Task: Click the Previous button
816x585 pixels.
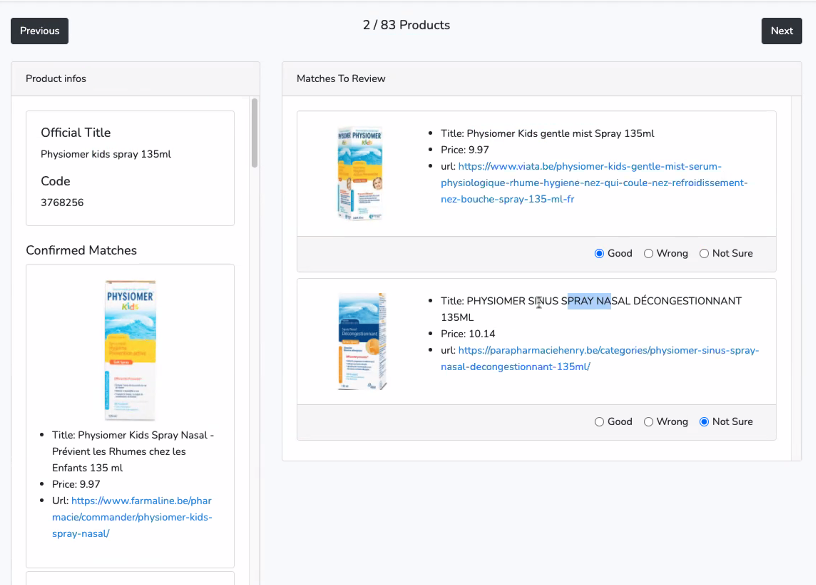Action: coord(40,31)
